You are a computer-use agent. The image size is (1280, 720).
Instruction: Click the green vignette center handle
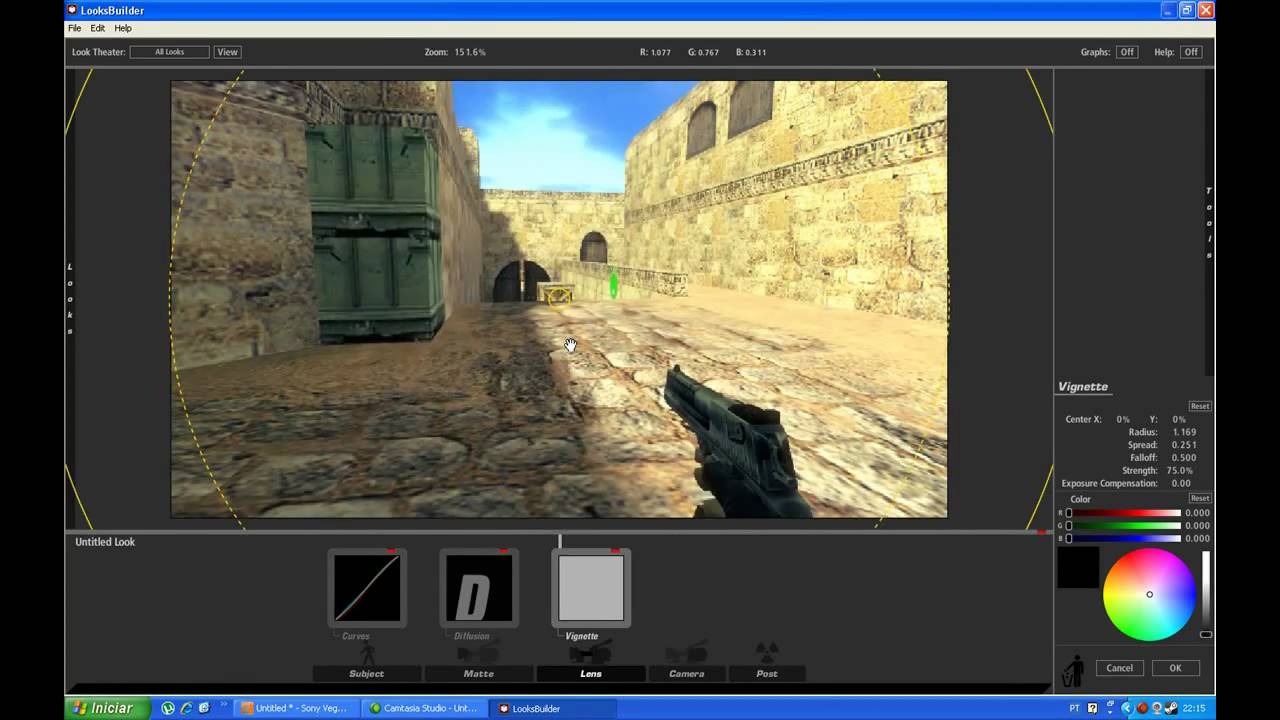(x=613, y=287)
